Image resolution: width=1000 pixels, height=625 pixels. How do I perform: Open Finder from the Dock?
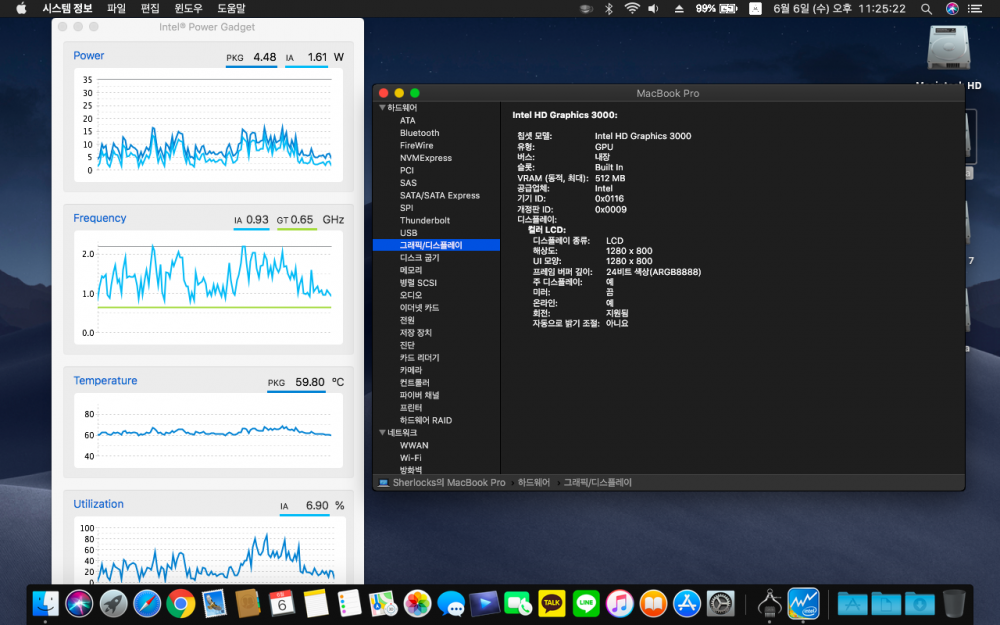pos(45,603)
